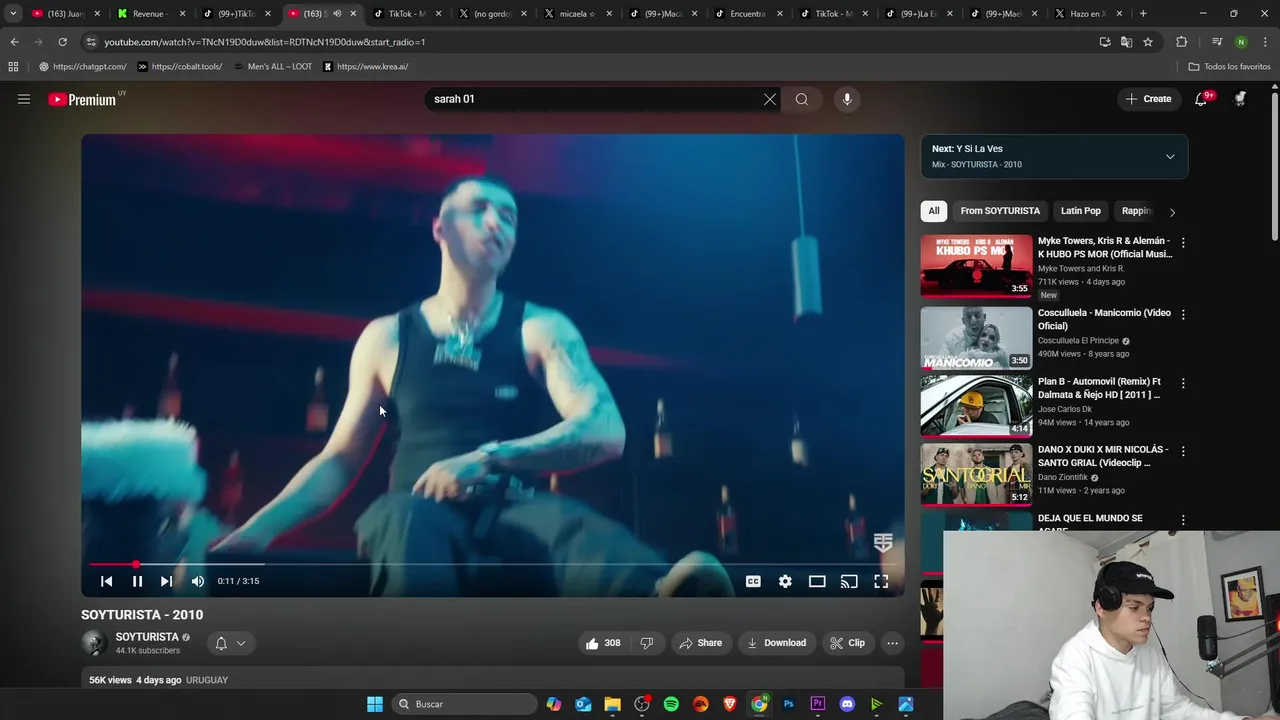Run search with the magnifier button

pyautogui.click(x=802, y=99)
